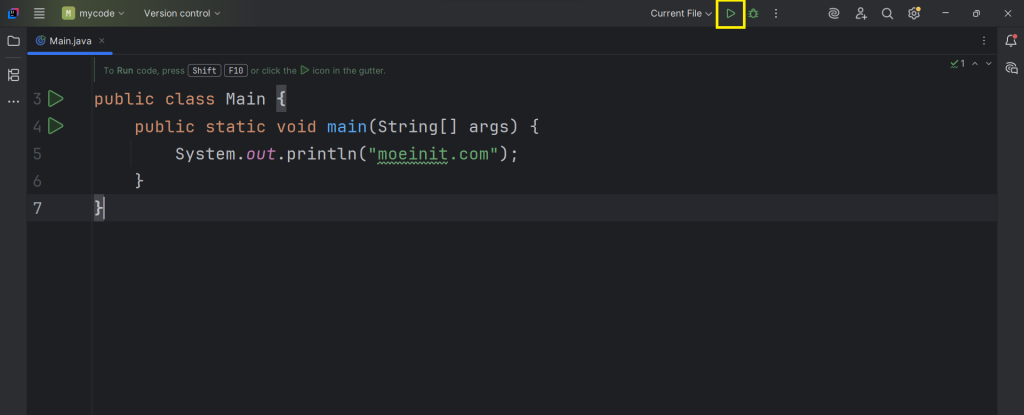This screenshot has height=415, width=1024.
Task: Run class Main from gutter line 3
Action: [56, 99]
